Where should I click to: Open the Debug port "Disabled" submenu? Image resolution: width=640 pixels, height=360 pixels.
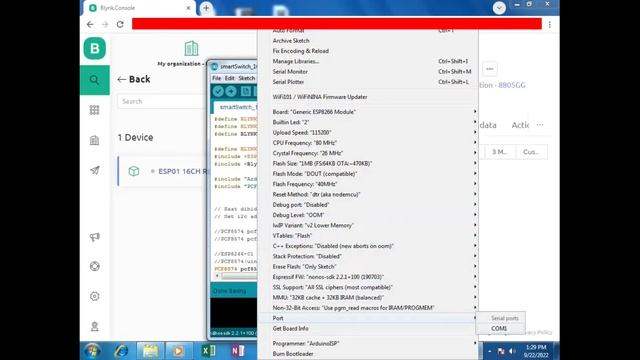368,205
